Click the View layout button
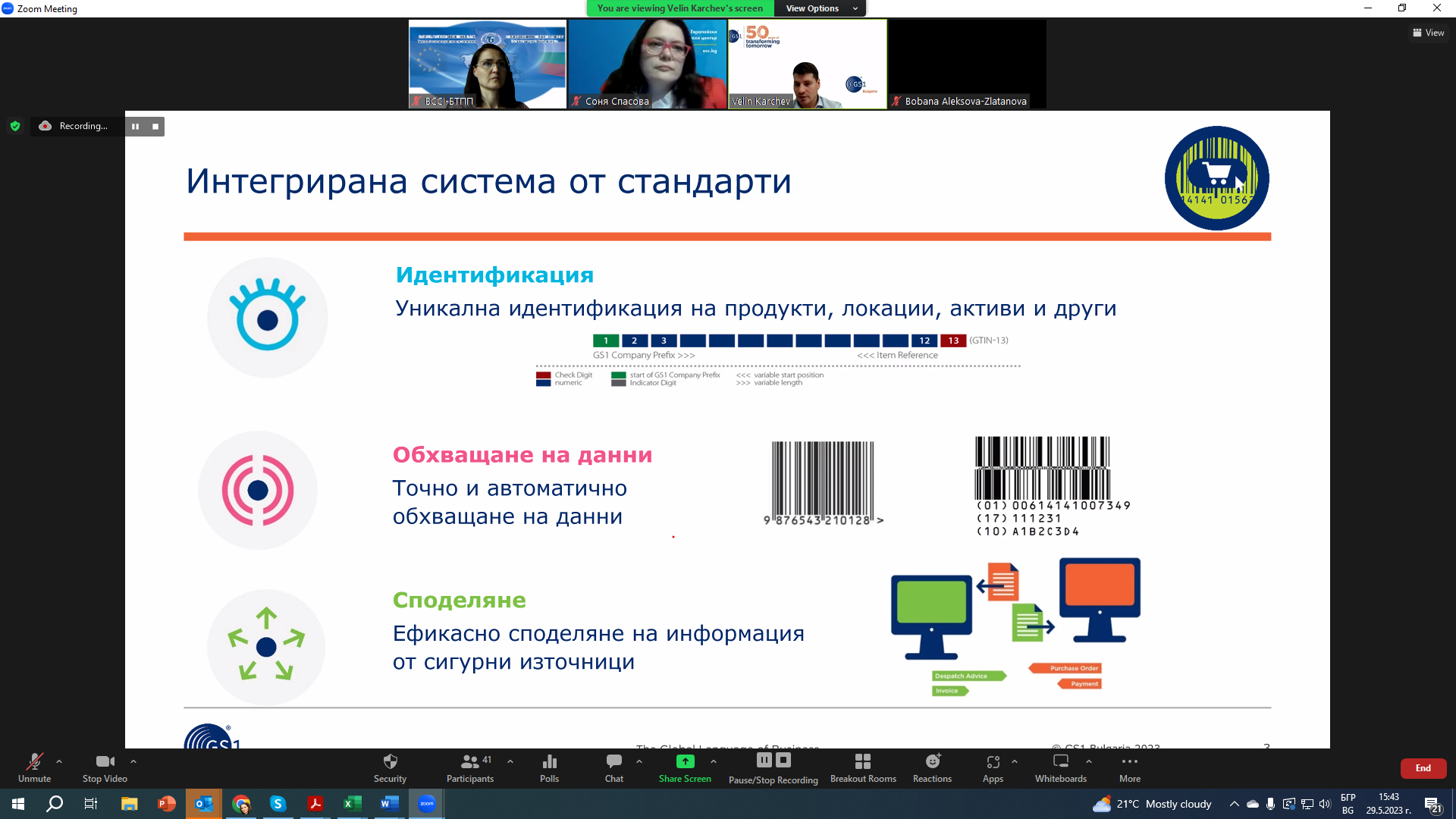 click(1428, 33)
